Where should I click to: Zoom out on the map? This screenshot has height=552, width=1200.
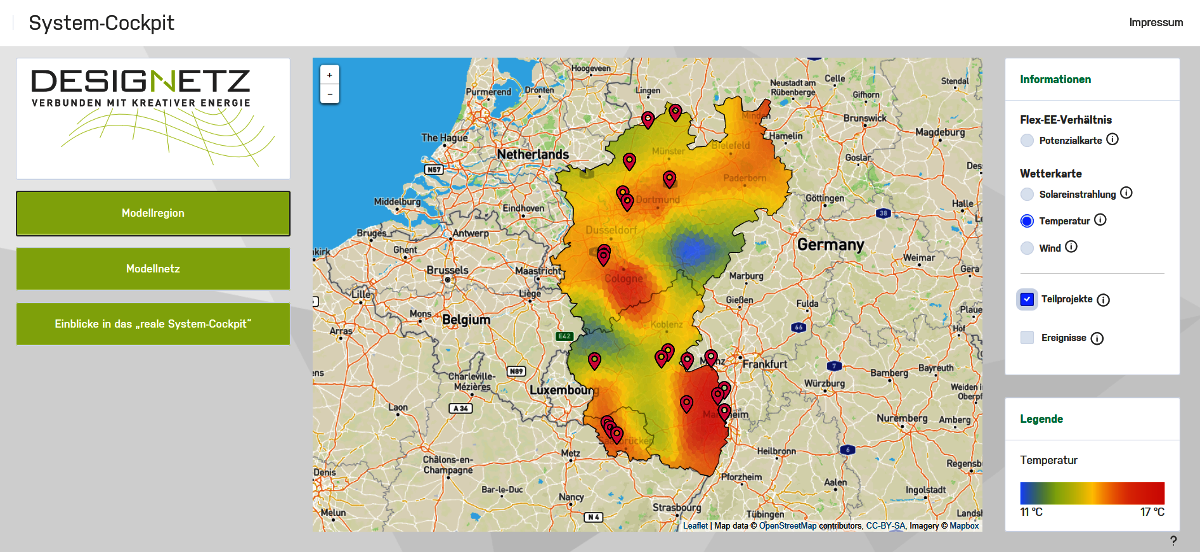(x=330, y=94)
